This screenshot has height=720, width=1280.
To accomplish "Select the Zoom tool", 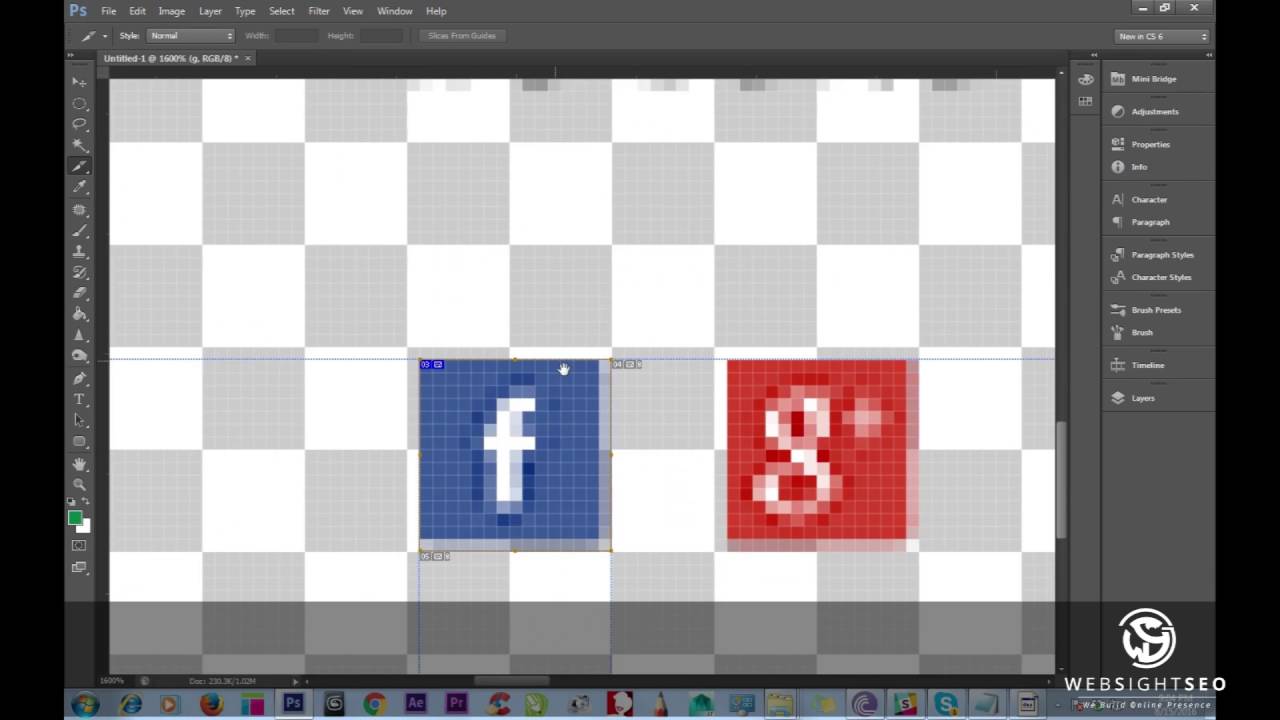I will (79, 484).
